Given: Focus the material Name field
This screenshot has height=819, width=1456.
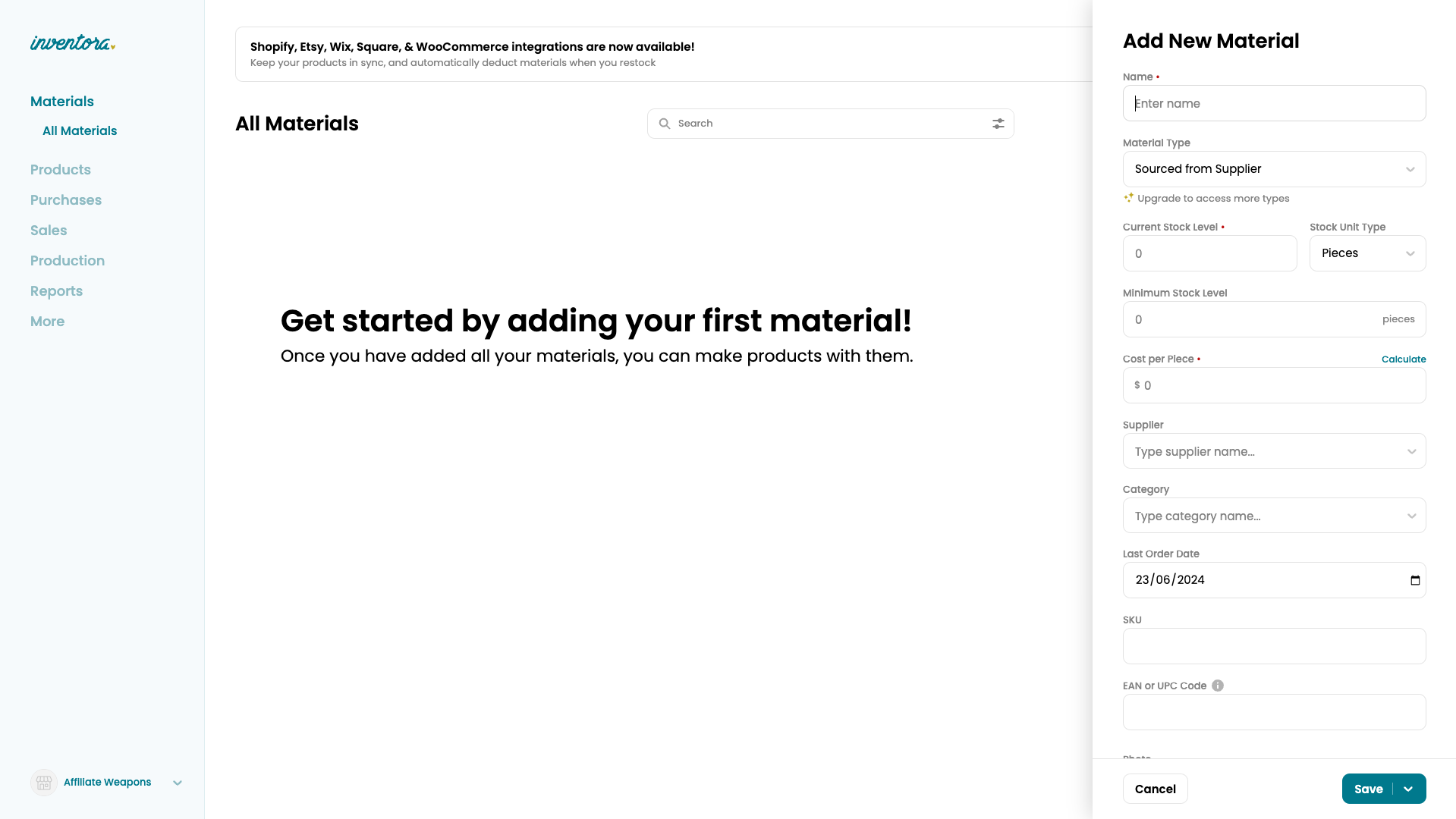Looking at the screenshot, I should pos(1274,103).
